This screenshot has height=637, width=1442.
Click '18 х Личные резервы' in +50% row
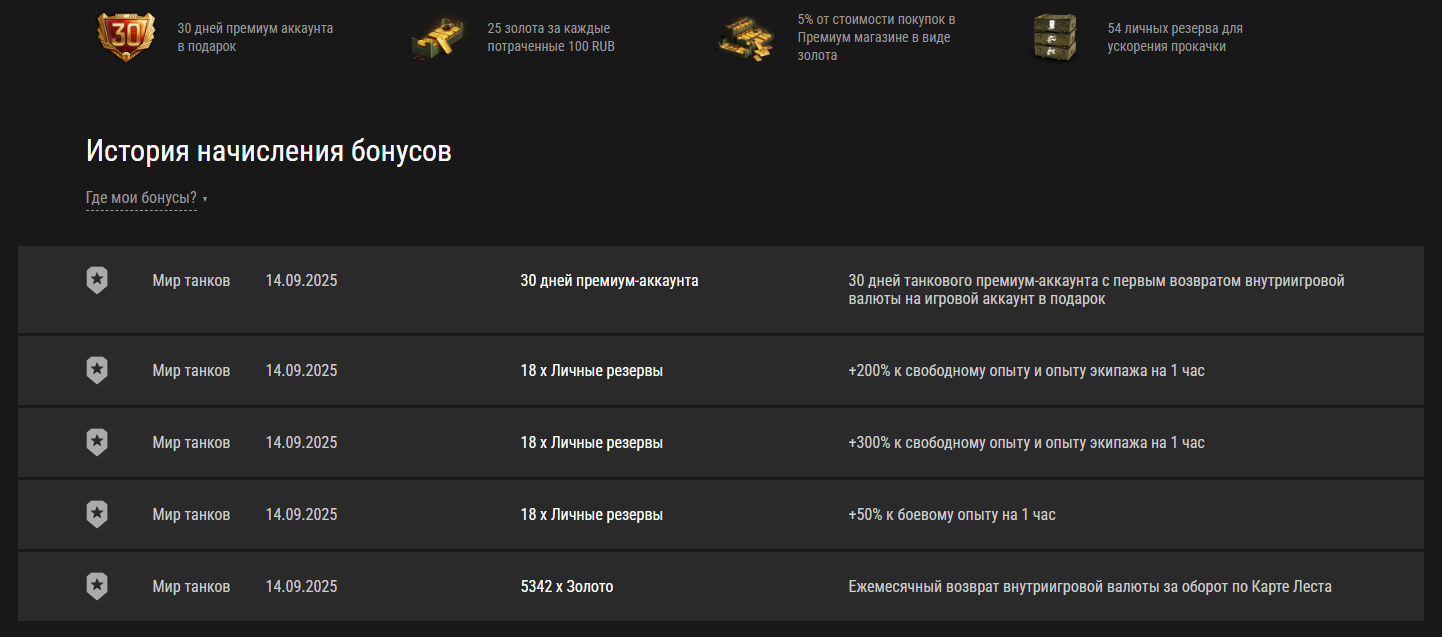pyautogui.click(x=591, y=515)
